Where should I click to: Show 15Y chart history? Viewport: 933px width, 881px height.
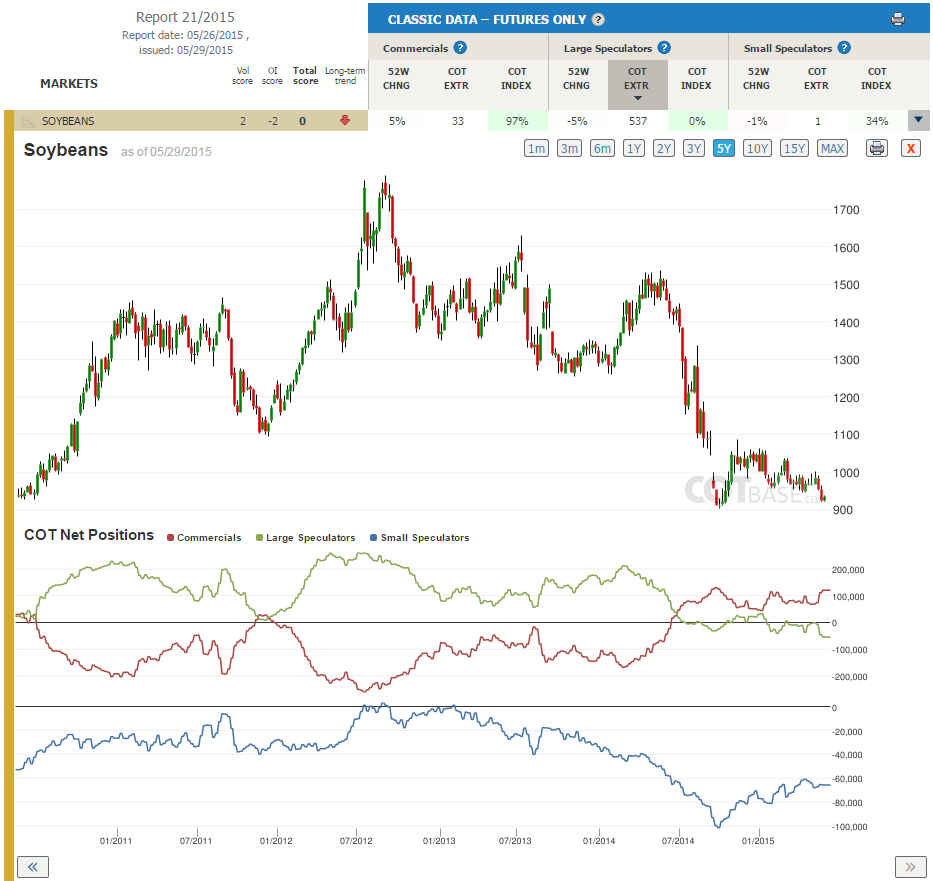[794, 148]
